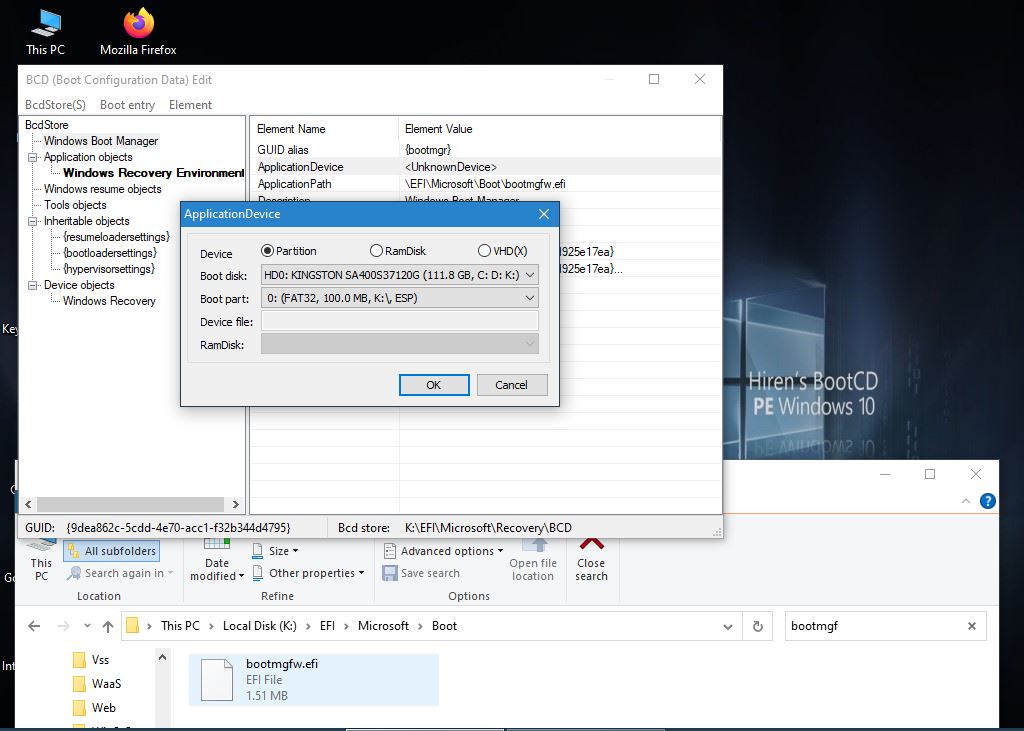This screenshot has height=731, width=1024.
Task: Open the Advanced options dropdown
Action: pos(446,551)
